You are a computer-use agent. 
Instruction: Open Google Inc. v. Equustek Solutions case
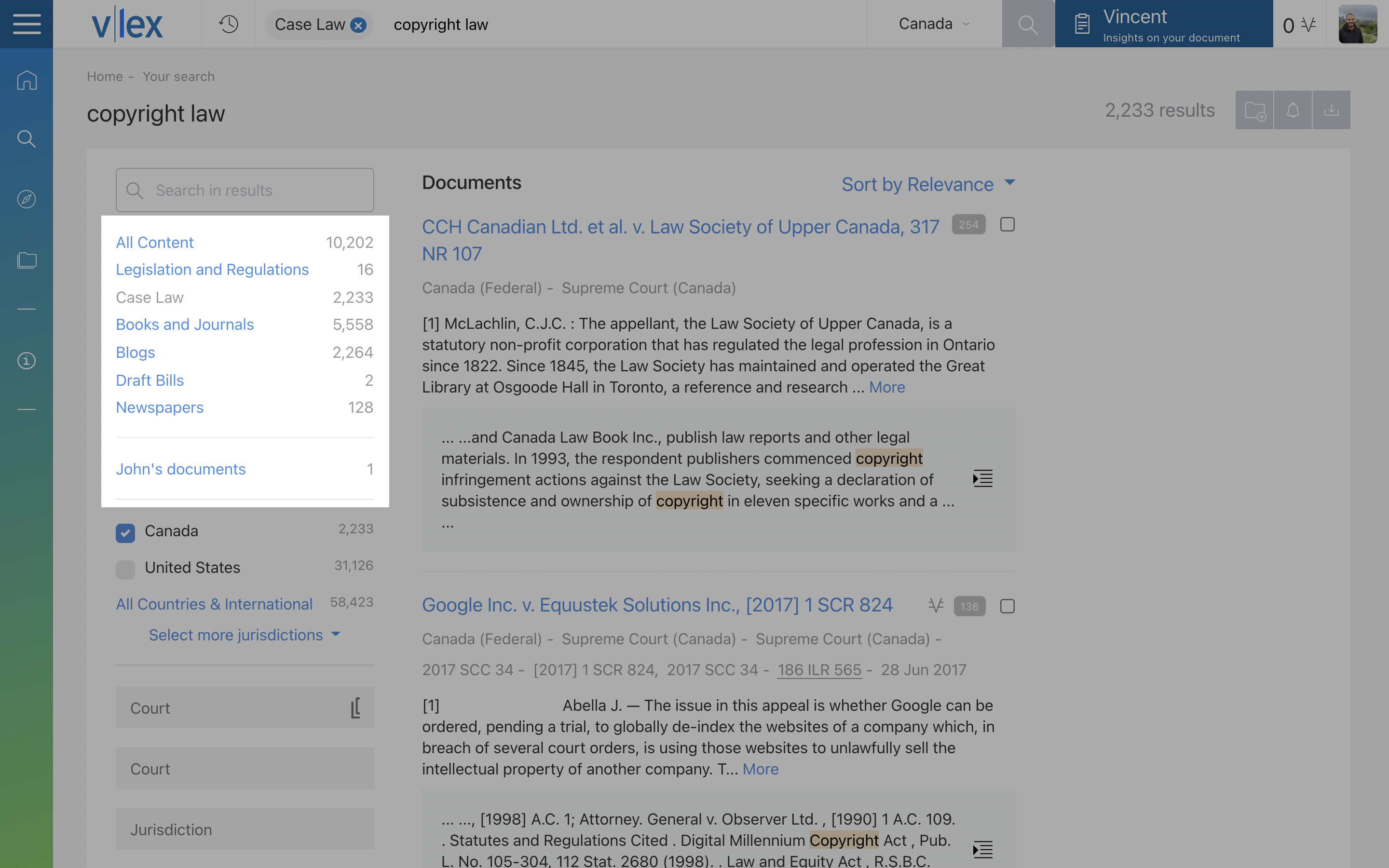click(657, 605)
